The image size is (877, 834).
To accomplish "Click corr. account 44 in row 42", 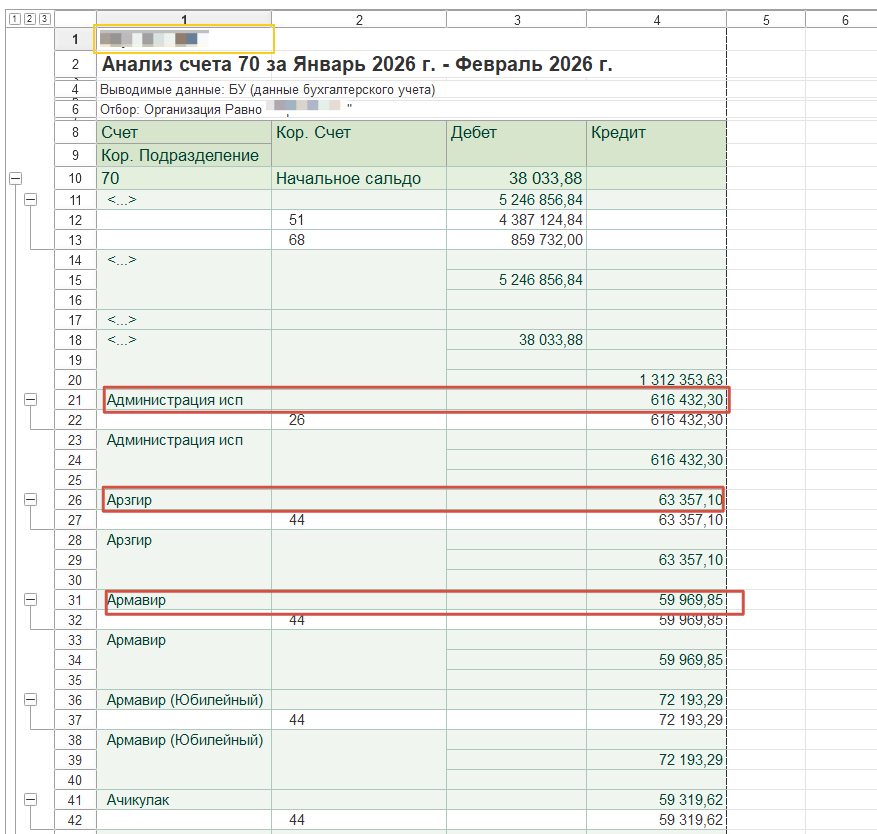I will pyautogui.click(x=359, y=820).
